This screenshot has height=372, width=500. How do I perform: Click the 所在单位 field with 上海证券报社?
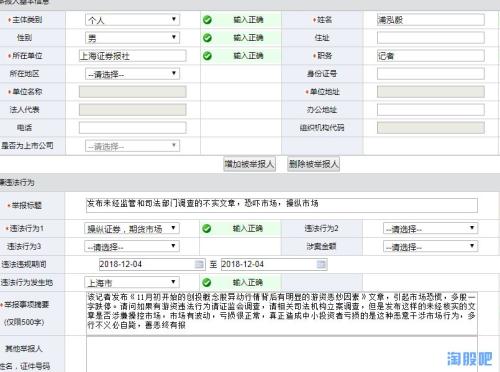(x=132, y=56)
